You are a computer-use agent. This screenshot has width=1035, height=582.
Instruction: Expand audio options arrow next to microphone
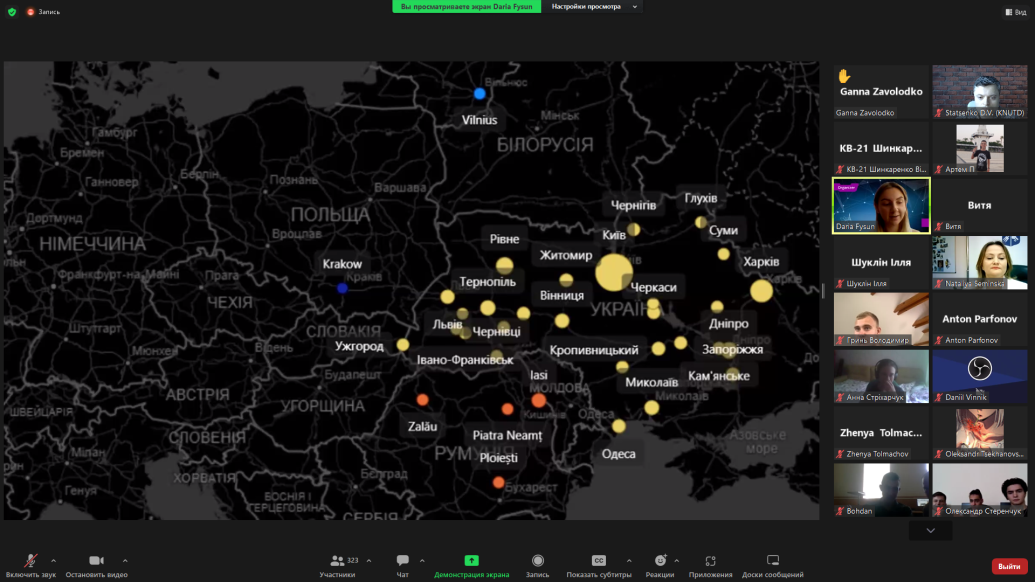pyautogui.click(x=53, y=561)
